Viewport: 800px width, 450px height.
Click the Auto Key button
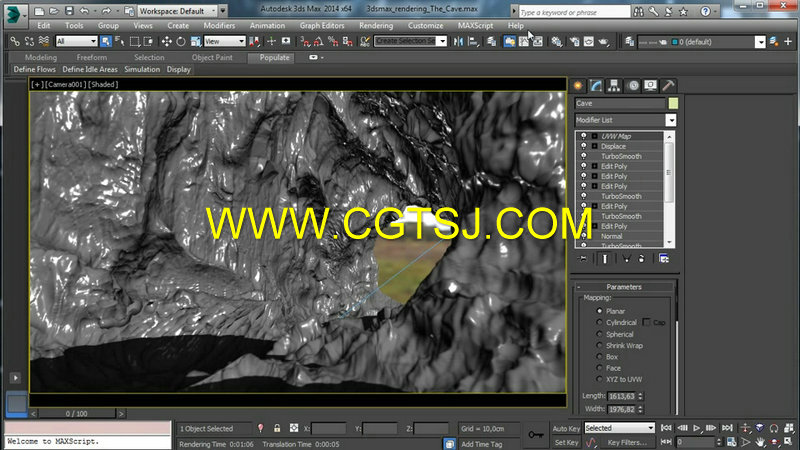[566, 429]
